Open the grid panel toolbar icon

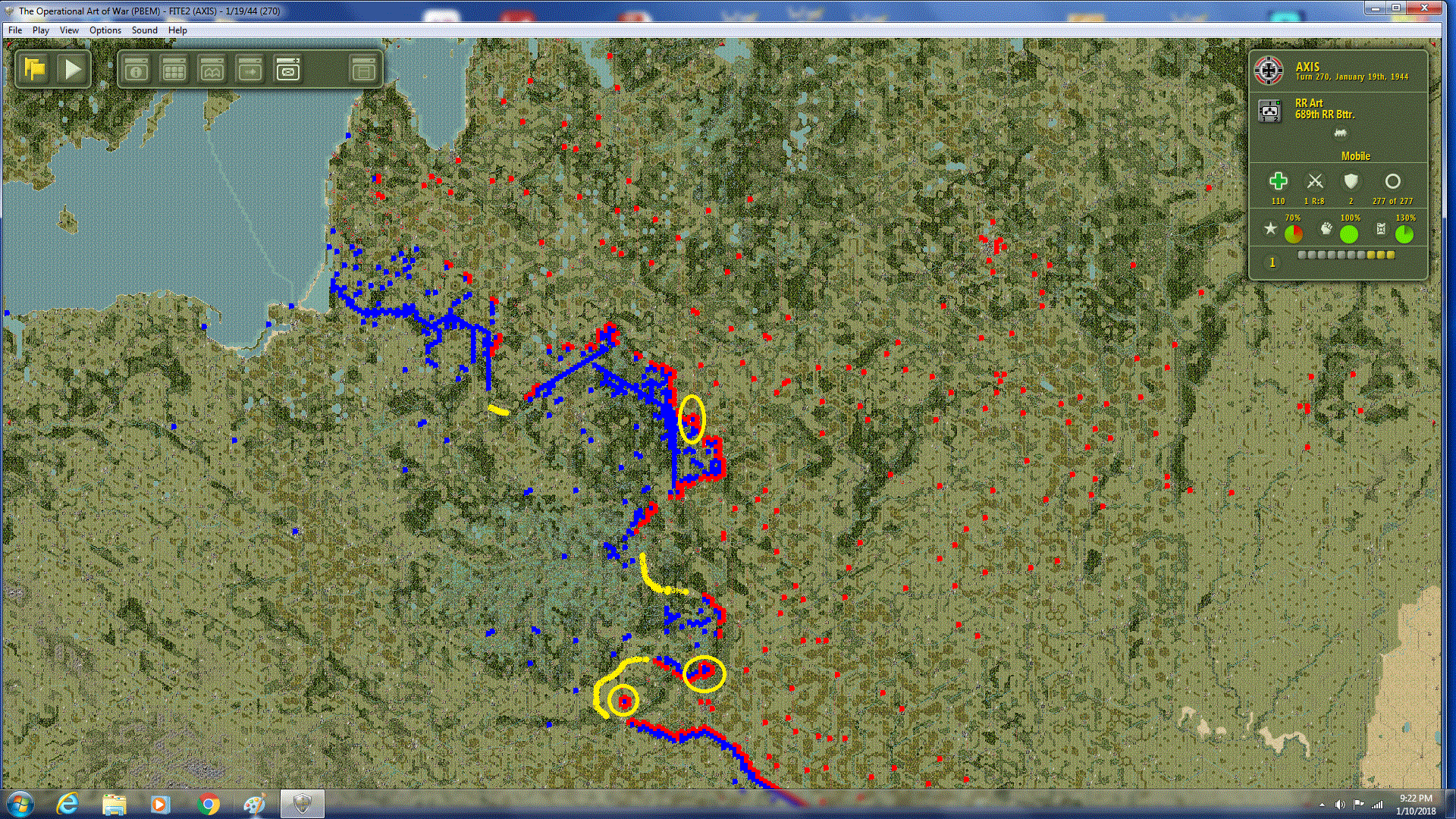point(174,70)
